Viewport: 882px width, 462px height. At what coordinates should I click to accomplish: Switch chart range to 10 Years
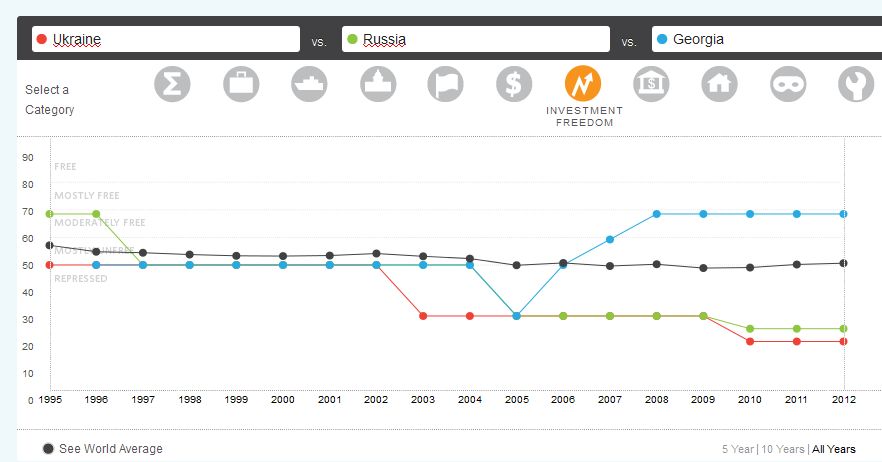tap(782, 449)
